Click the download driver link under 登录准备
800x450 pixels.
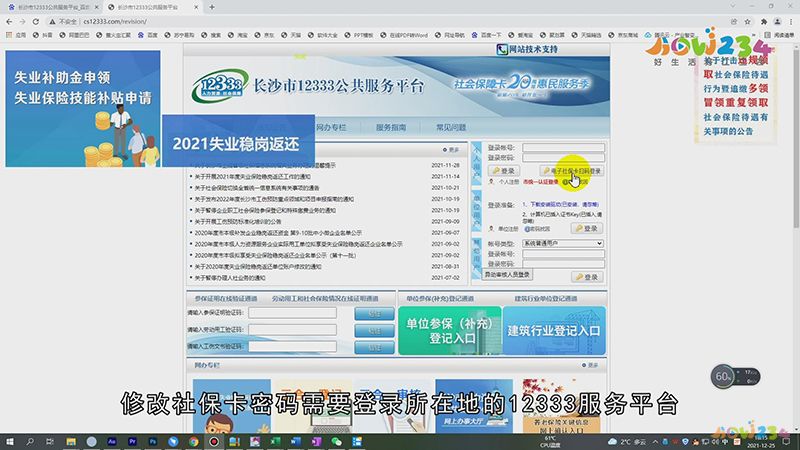click(564, 205)
